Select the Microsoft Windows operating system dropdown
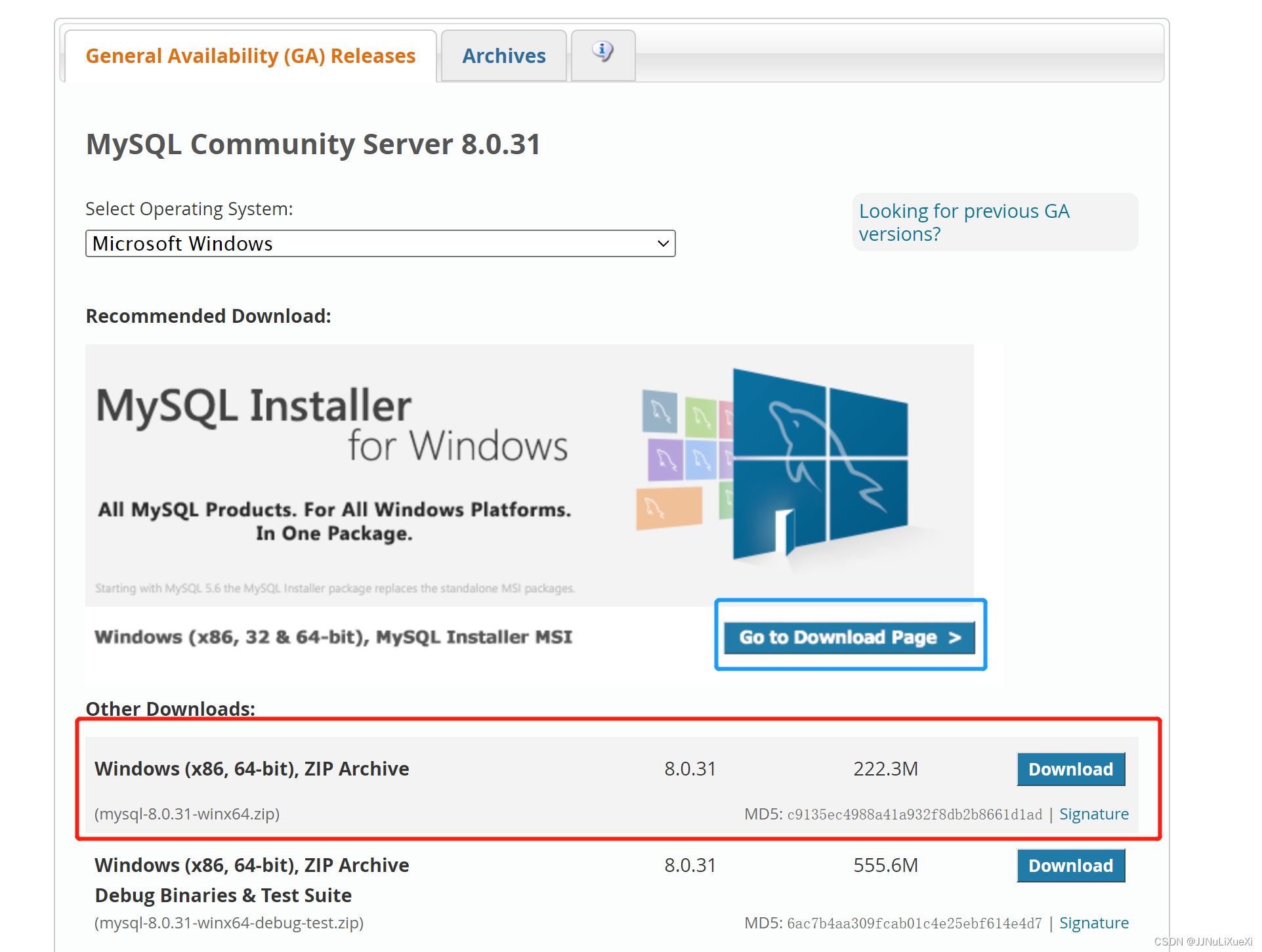This screenshot has height=952, width=1262. (381, 243)
